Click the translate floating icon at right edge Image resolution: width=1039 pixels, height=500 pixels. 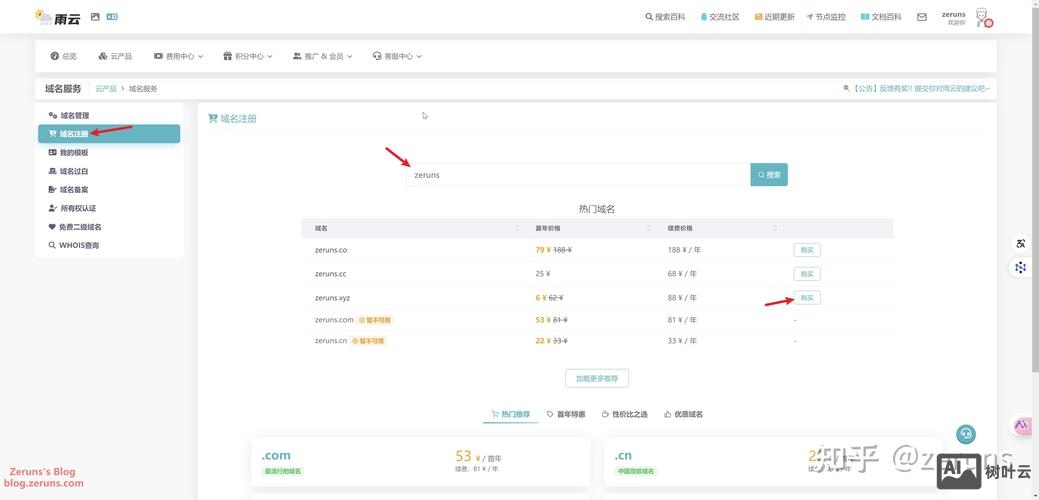coord(1020,244)
